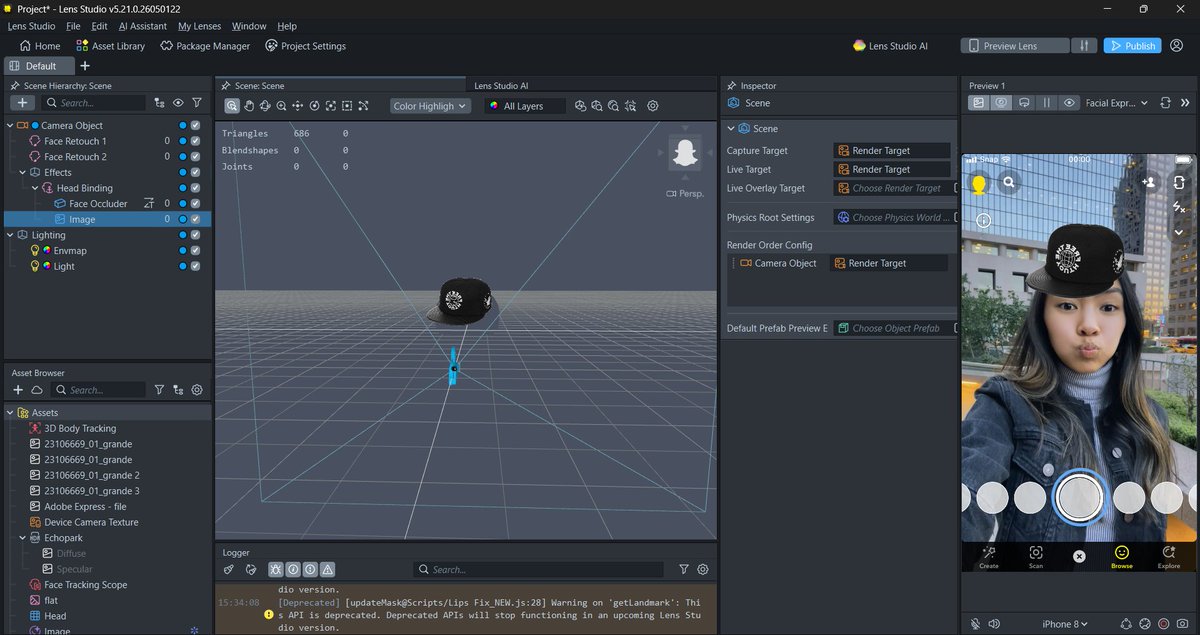Open the Logger settings gear
Viewport: 1200px width, 635px height.
(x=703, y=569)
